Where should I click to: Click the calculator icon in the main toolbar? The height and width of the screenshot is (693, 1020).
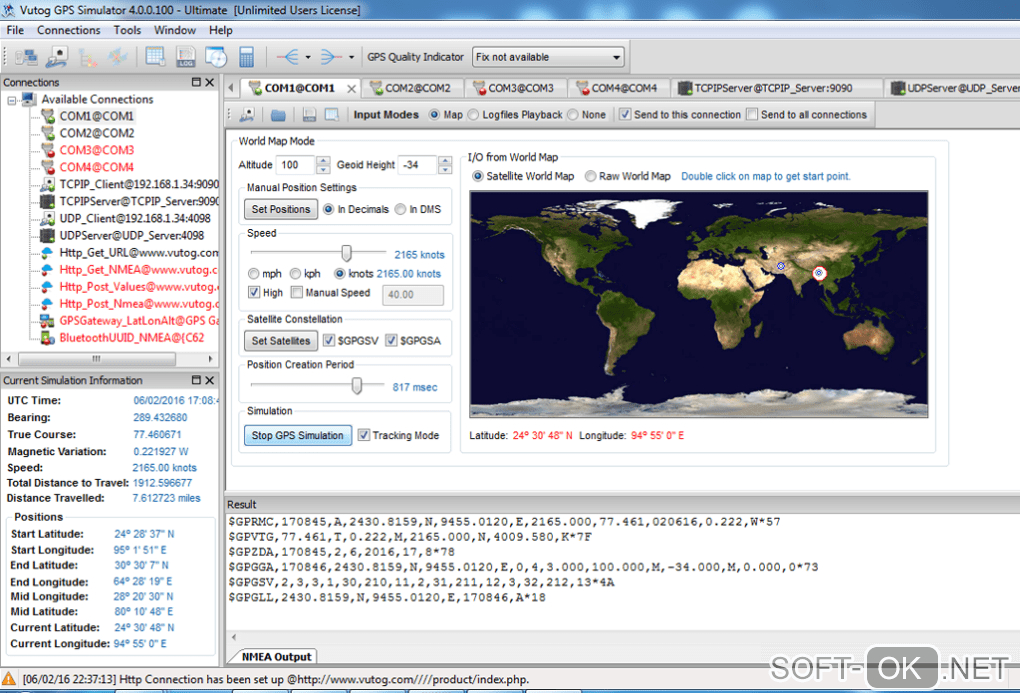pyautogui.click(x=246, y=57)
